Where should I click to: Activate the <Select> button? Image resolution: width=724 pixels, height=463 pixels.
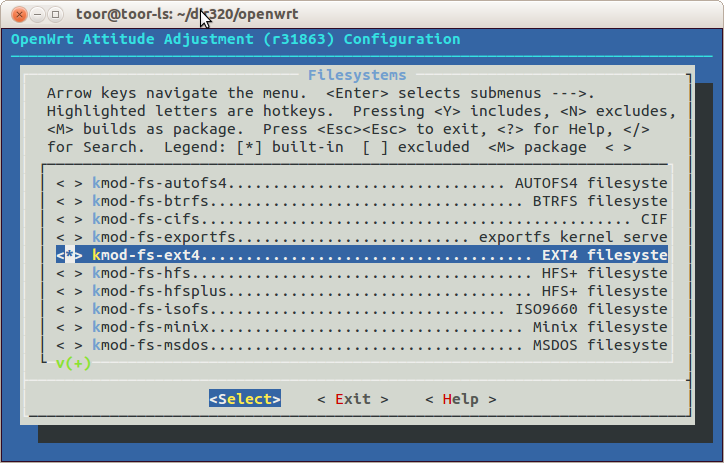(x=245, y=399)
